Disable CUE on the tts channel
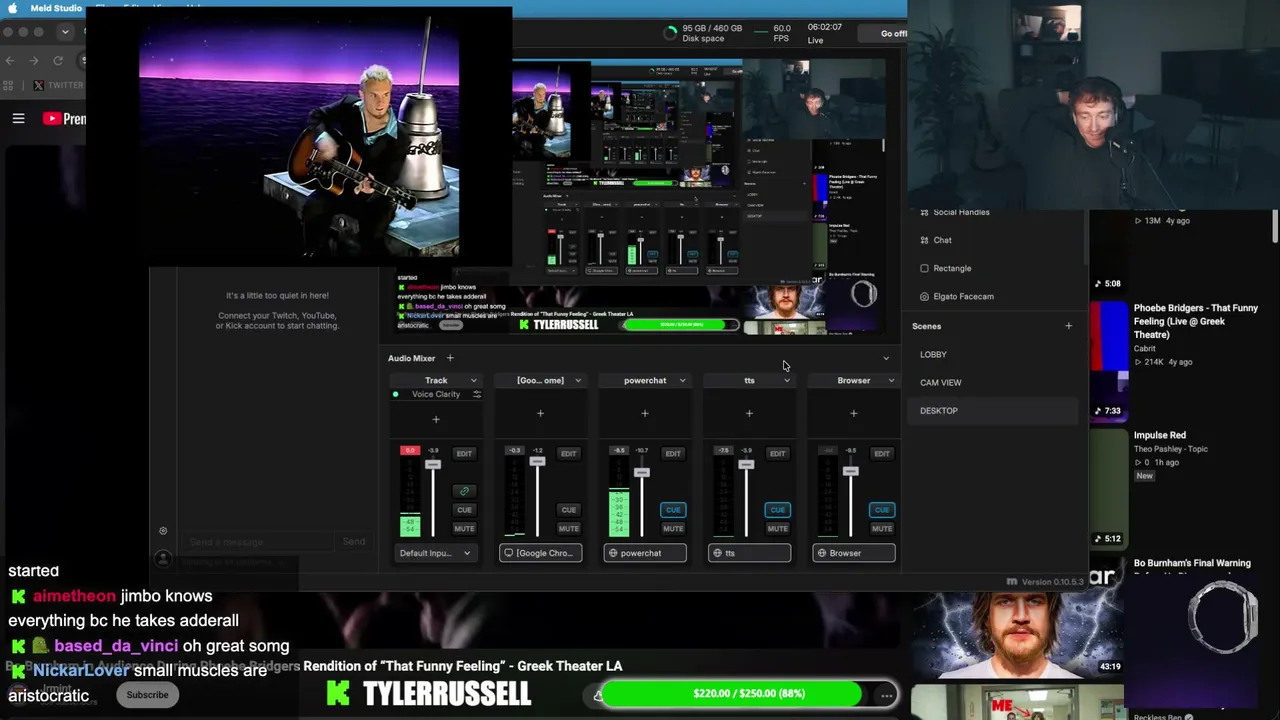The width and height of the screenshot is (1280, 720). (777, 510)
